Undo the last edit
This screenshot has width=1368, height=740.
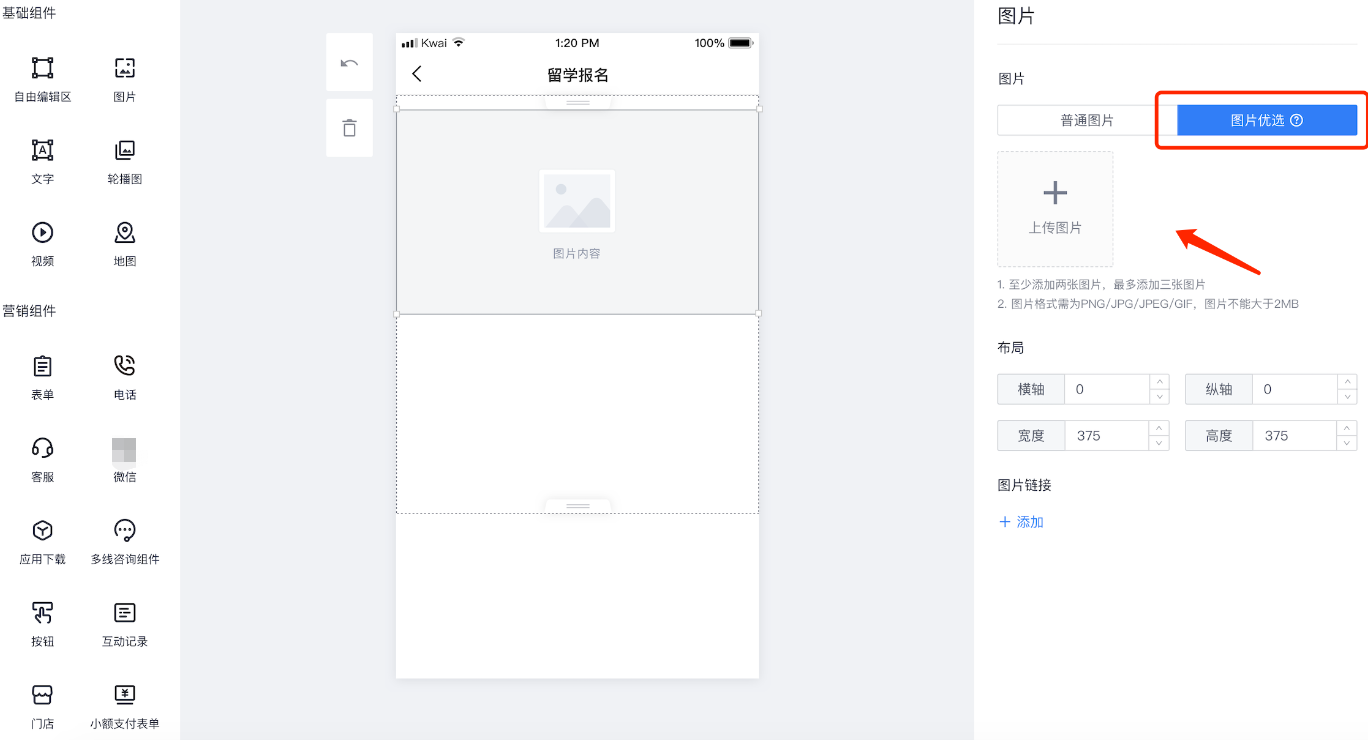(x=349, y=62)
